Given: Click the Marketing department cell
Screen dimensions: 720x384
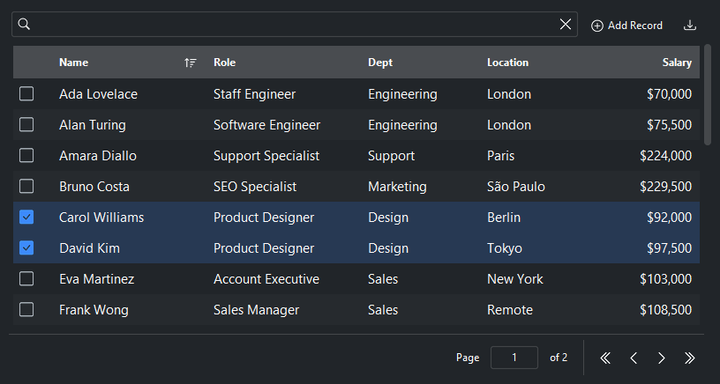Looking at the screenshot, I should pos(397,186).
